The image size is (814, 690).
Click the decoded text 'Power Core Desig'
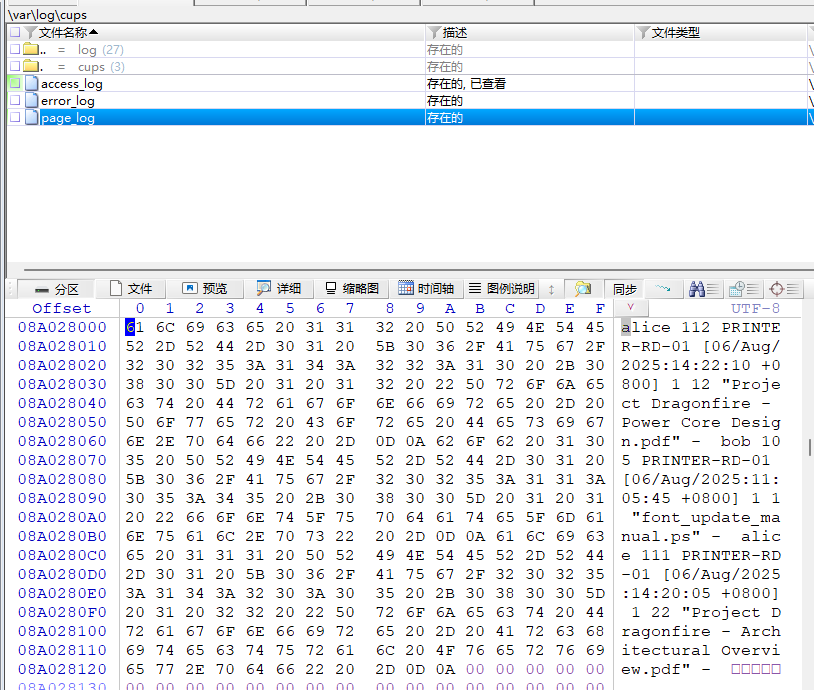(700, 423)
